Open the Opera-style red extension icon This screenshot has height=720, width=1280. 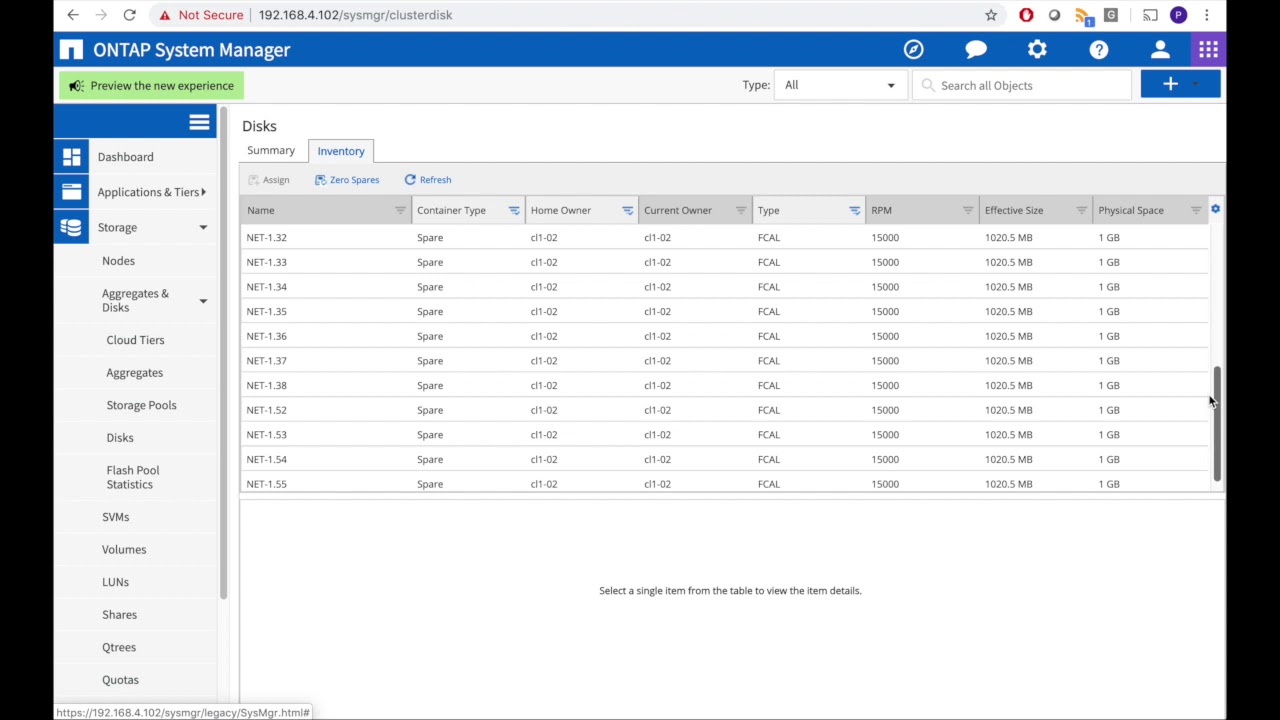tap(1026, 15)
